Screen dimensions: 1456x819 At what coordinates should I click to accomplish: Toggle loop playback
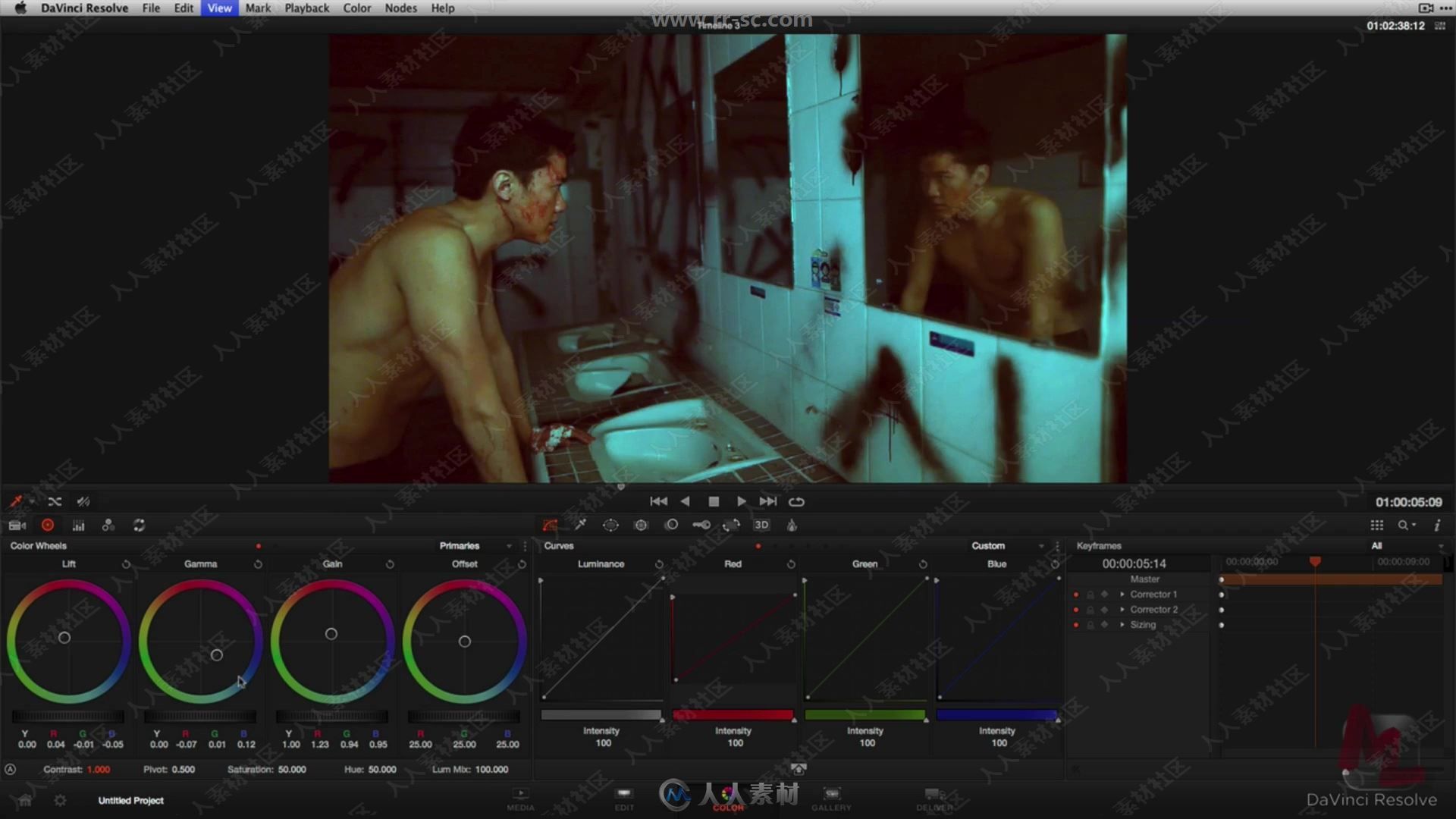pos(796,501)
